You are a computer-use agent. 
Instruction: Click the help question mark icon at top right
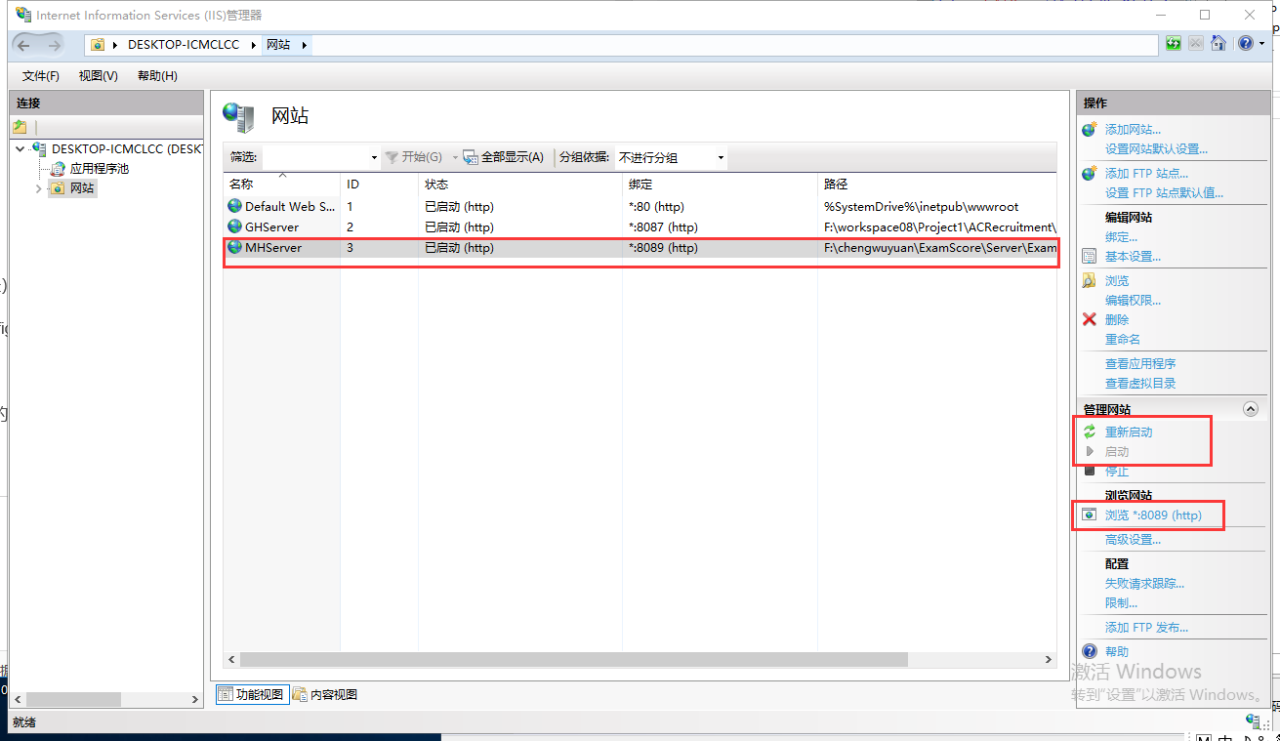pos(1245,44)
